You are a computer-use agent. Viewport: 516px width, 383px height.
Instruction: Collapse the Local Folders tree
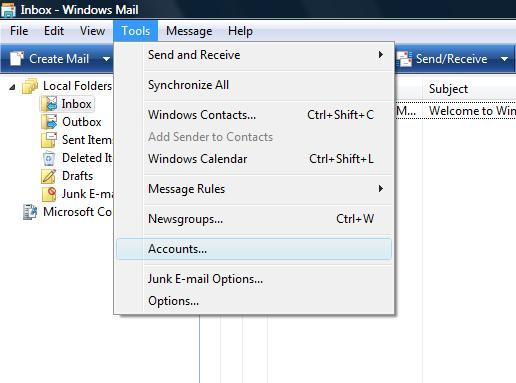click(12, 87)
